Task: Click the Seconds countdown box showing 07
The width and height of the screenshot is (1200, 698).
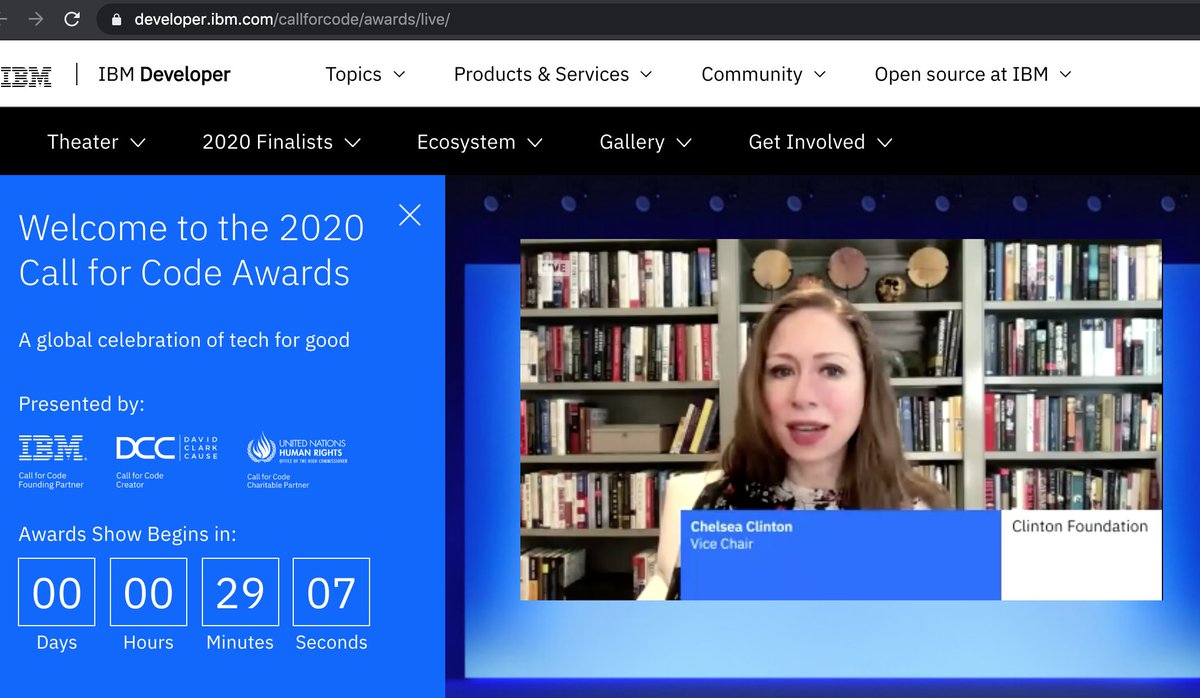Action: pyautogui.click(x=331, y=593)
